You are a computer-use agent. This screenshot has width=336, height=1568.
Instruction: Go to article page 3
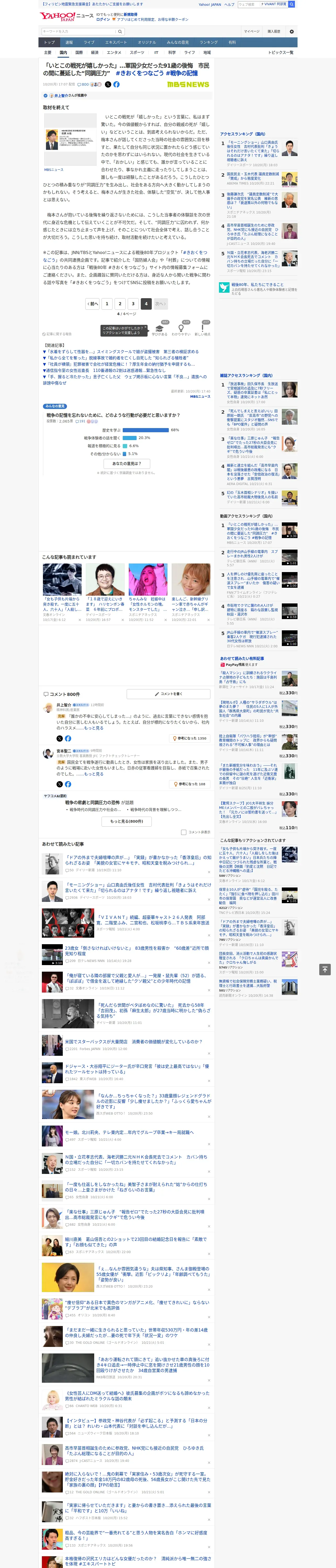(x=132, y=303)
